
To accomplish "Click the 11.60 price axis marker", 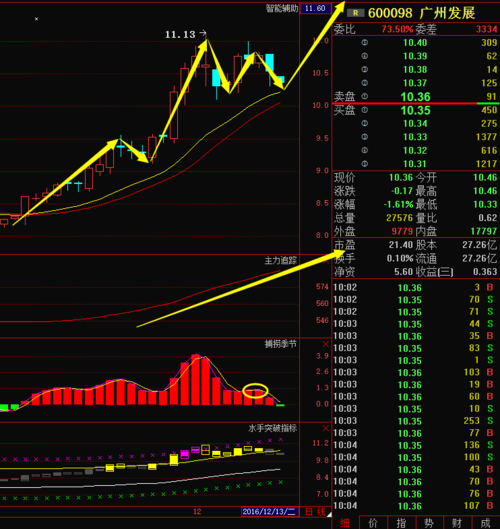I will coord(315,8).
